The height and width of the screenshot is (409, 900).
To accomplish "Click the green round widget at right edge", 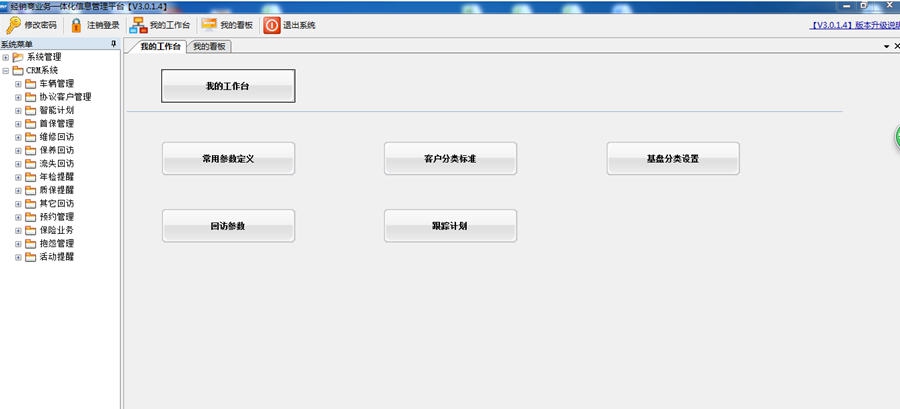I will pos(897,138).
